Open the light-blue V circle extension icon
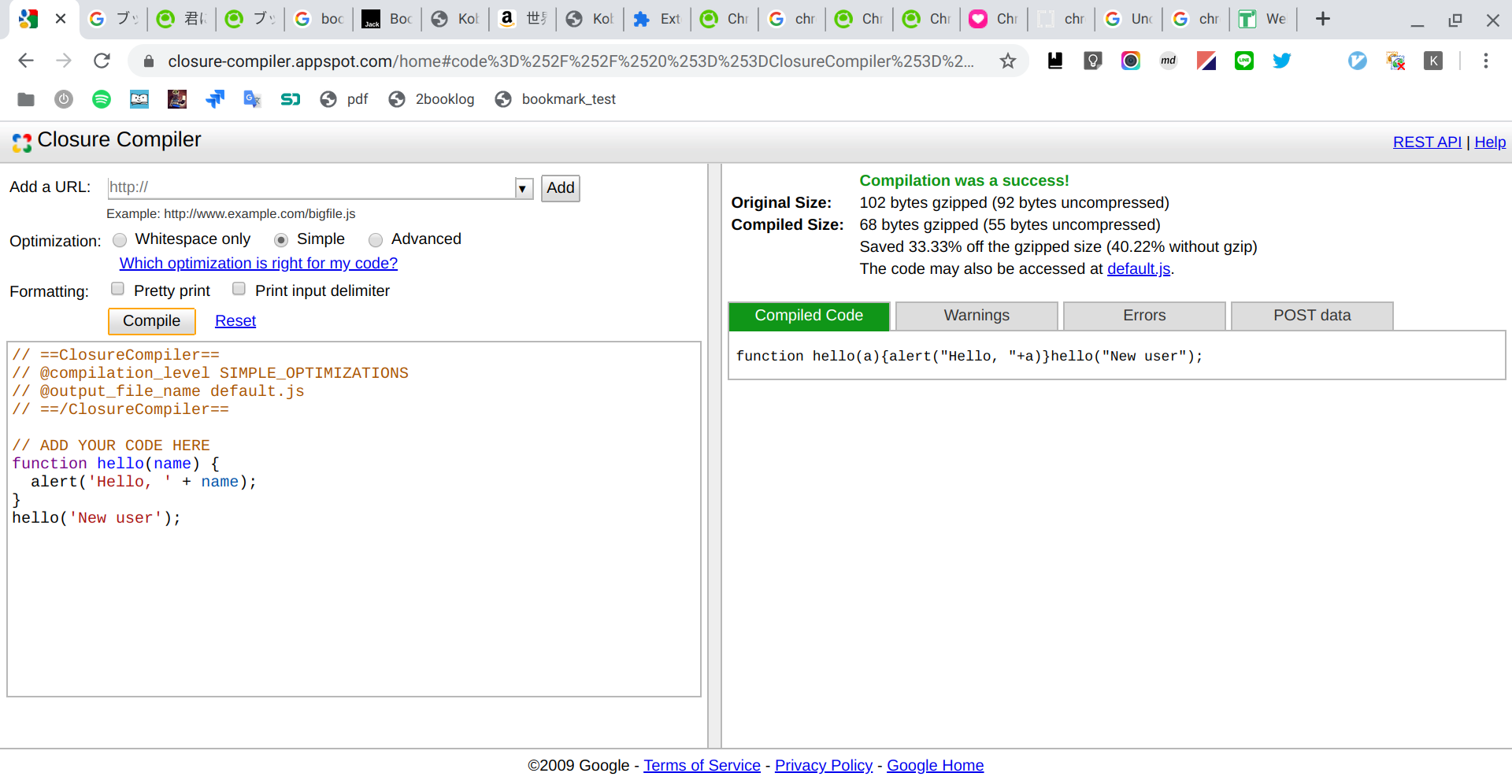 tap(1358, 61)
